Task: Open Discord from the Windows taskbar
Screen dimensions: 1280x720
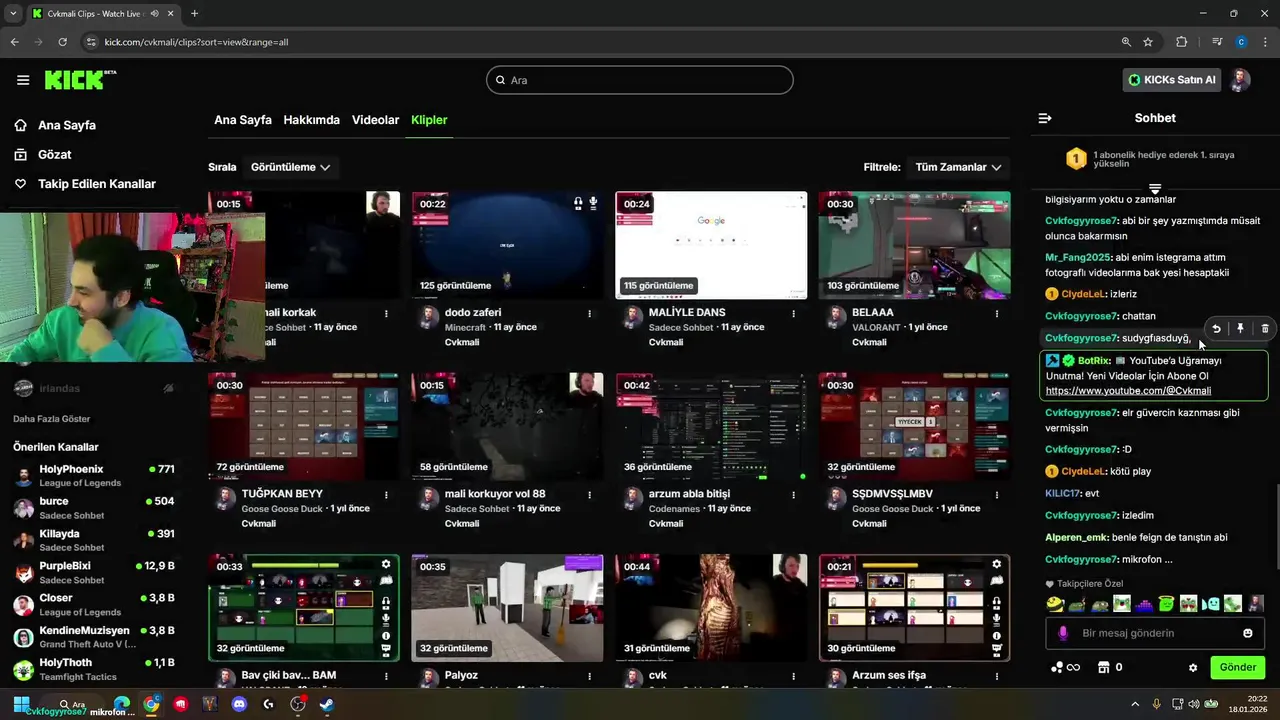Action: coord(239,704)
